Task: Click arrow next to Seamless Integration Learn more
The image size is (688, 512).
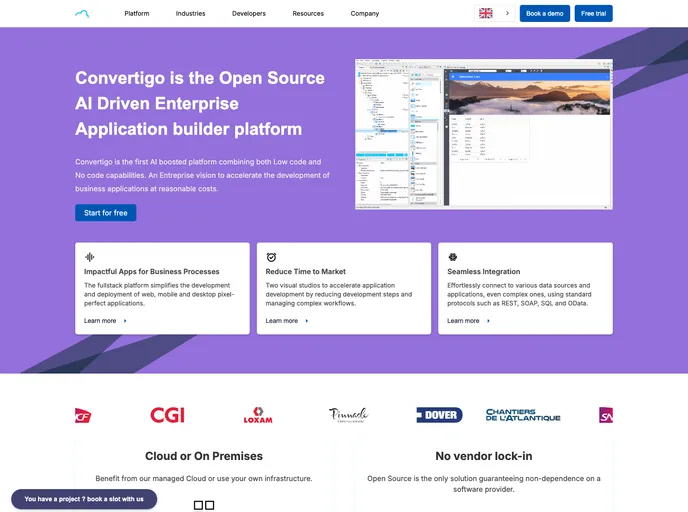Action: [488, 321]
